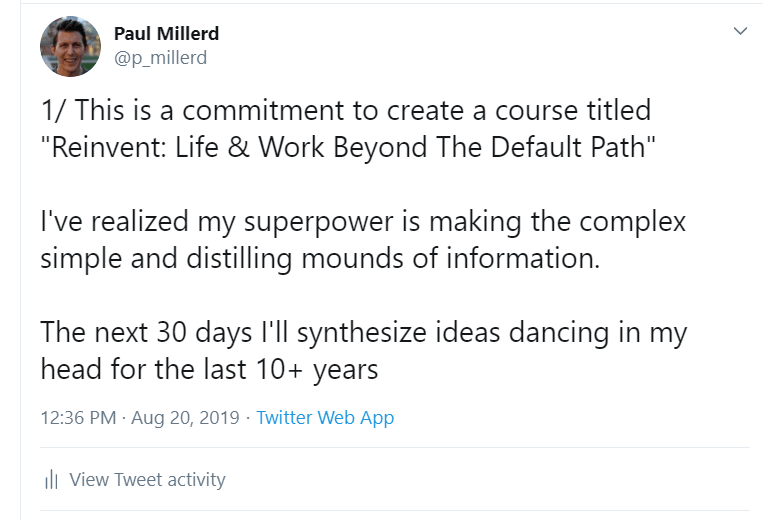The height and width of the screenshot is (520, 763).
Task: Select the View Tweet activity text
Action: [x=147, y=480]
